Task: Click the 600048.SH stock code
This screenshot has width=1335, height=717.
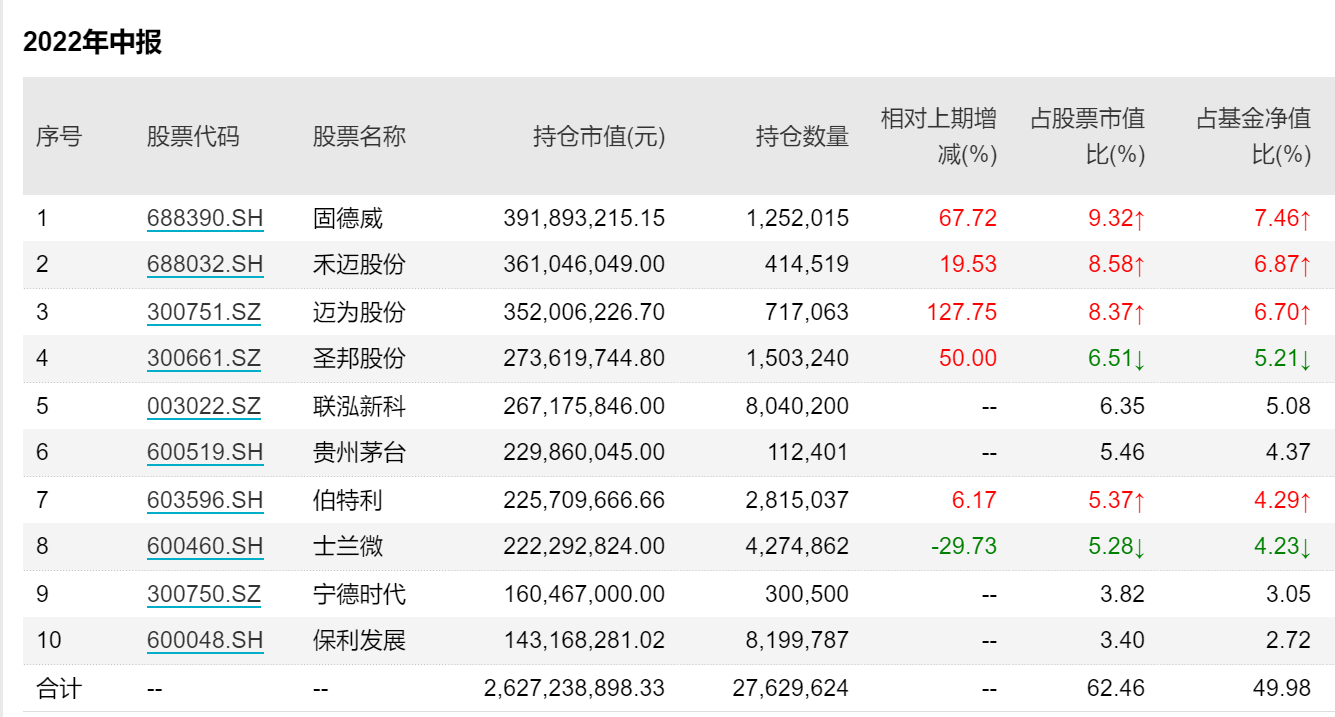Action: click(205, 640)
